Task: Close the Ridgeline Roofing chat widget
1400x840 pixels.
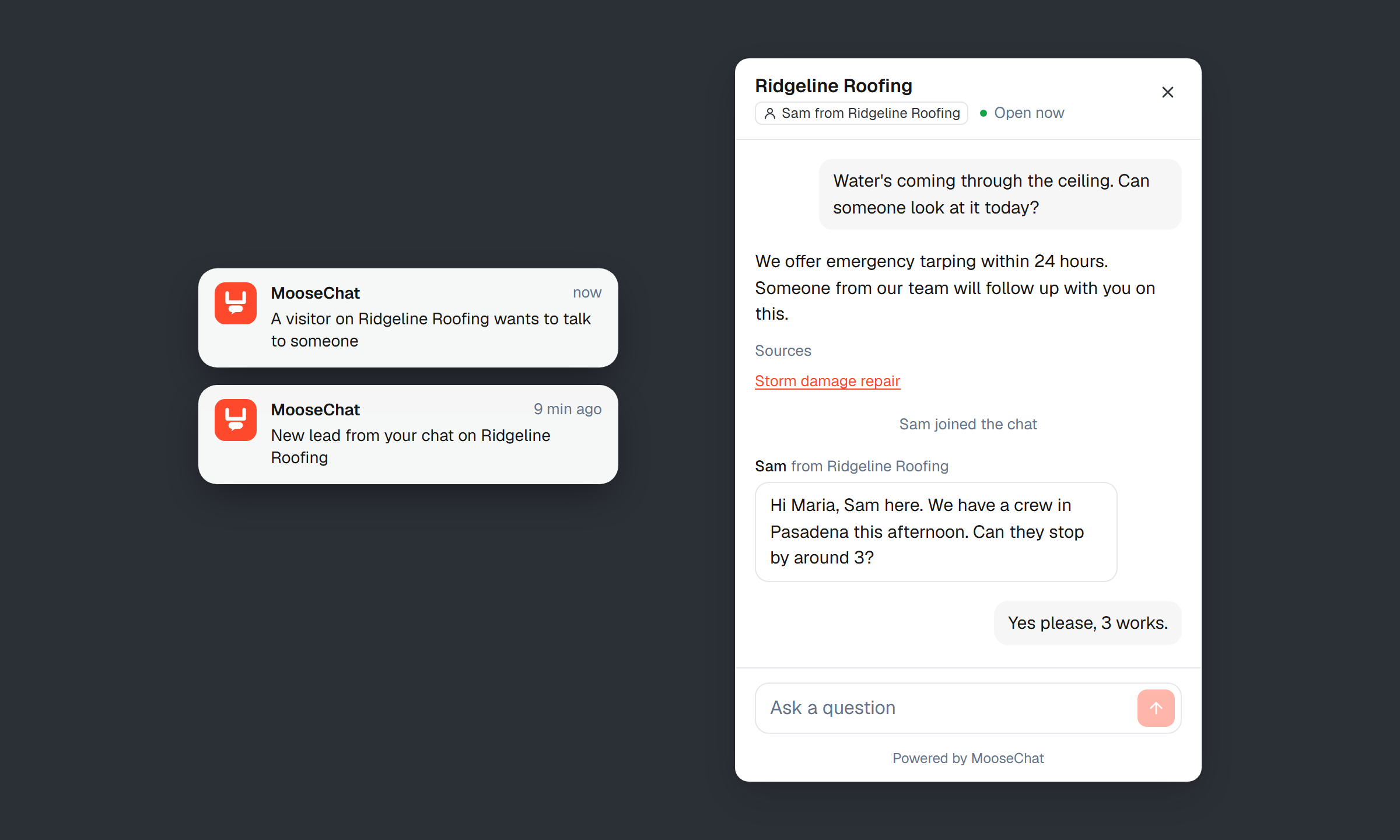Action: (x=1167, y=92)
